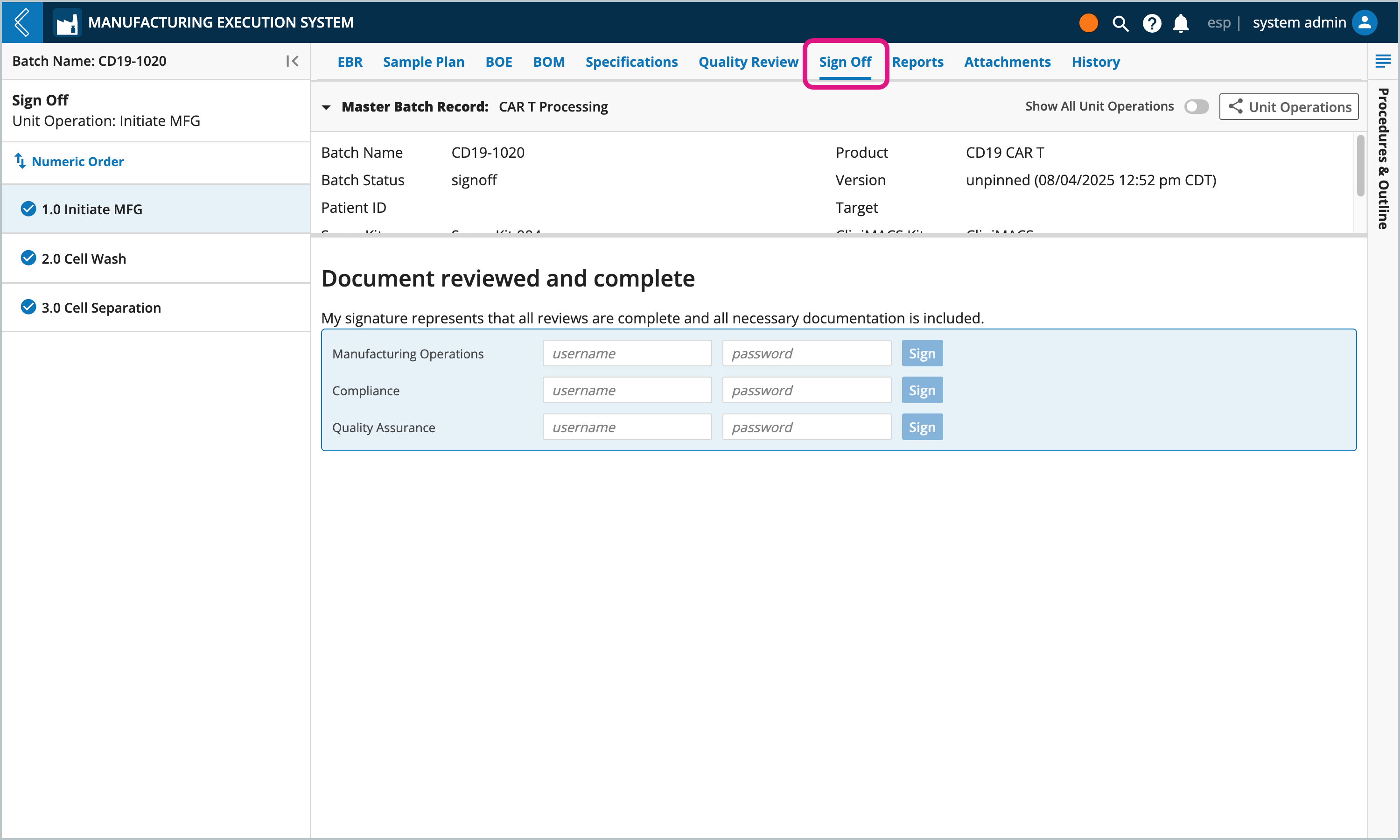The image size is (1400, 840).
Task: Click the Numeric Order sort icon
Action: (20, 161)
